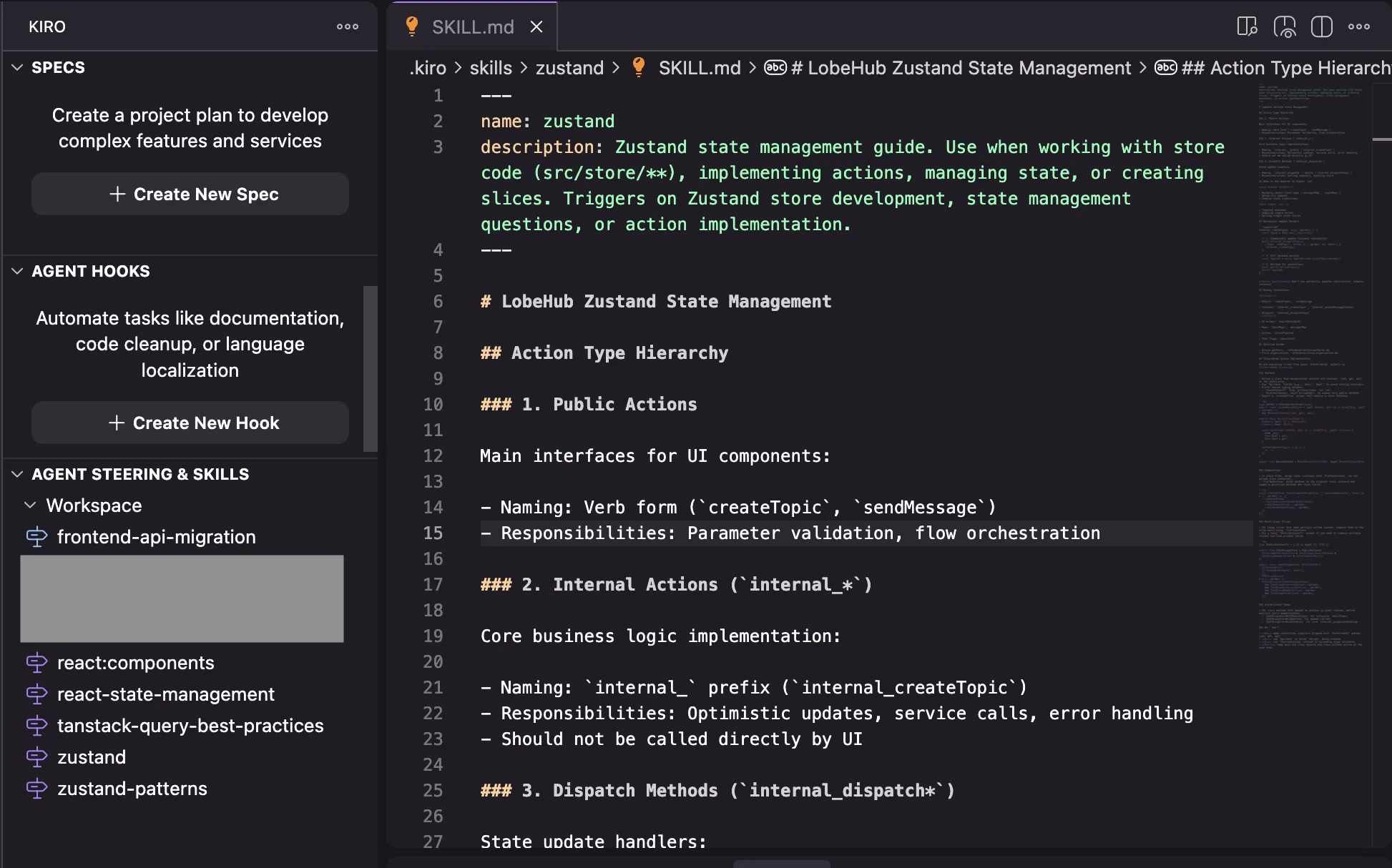
Task: Click icon beside zustand skill
Action: pos(36,757)
